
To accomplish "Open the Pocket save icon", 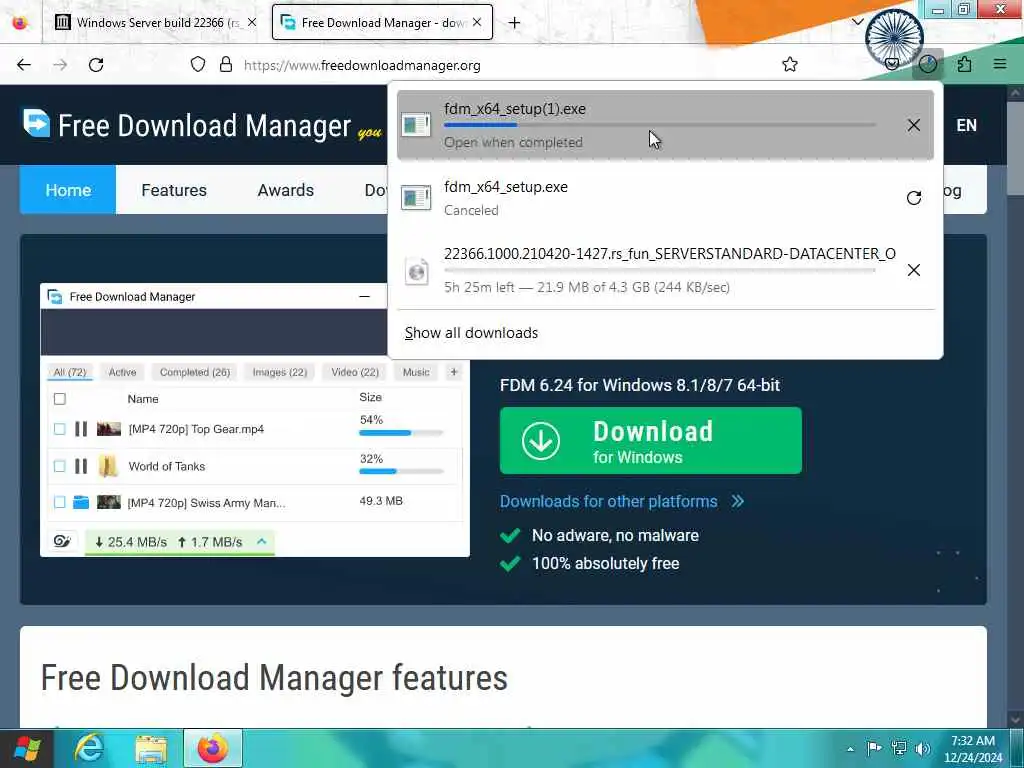I will 891,64.
